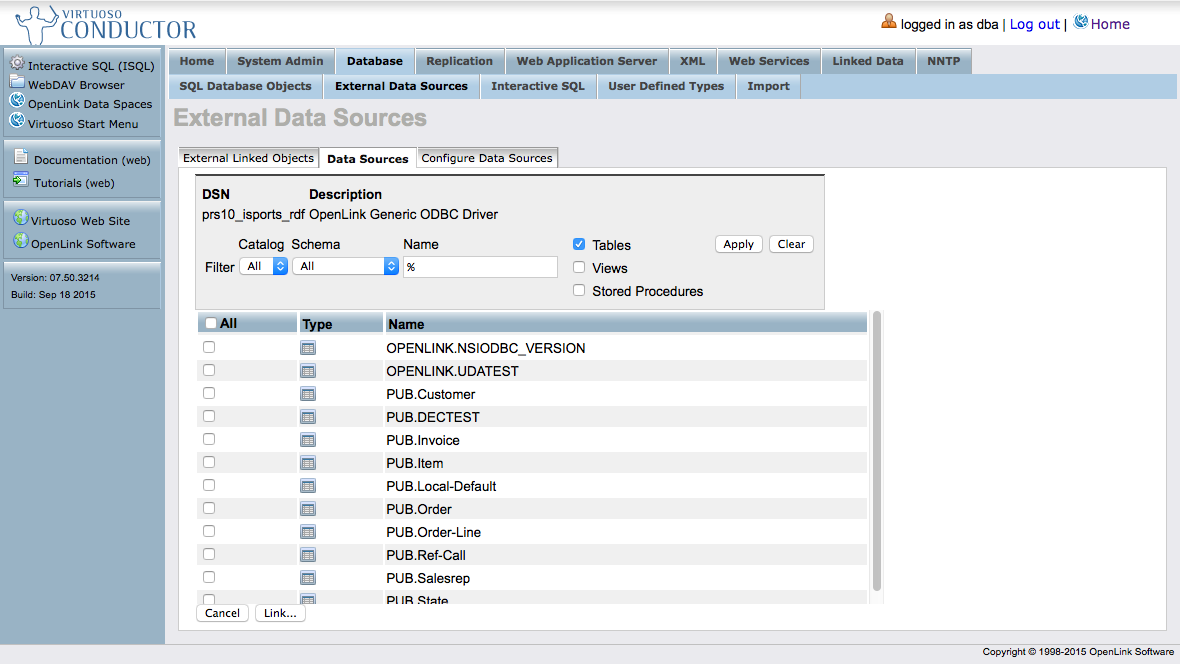Screen dimensions: 1180x664
Task: Open the Linked Data menu tab
Action: pyautogui.click(x=867, y=61)
